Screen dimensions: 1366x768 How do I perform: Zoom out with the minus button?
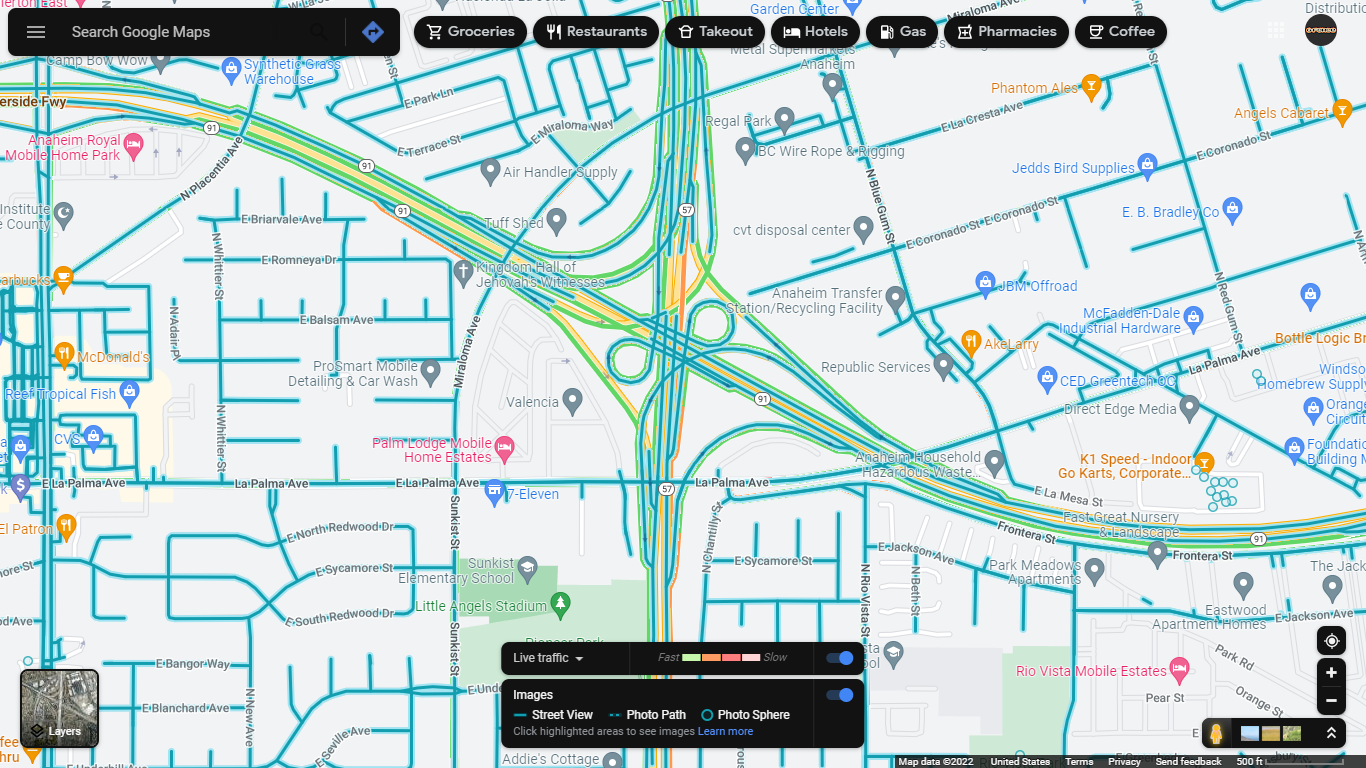click(x=1331, y=701)
